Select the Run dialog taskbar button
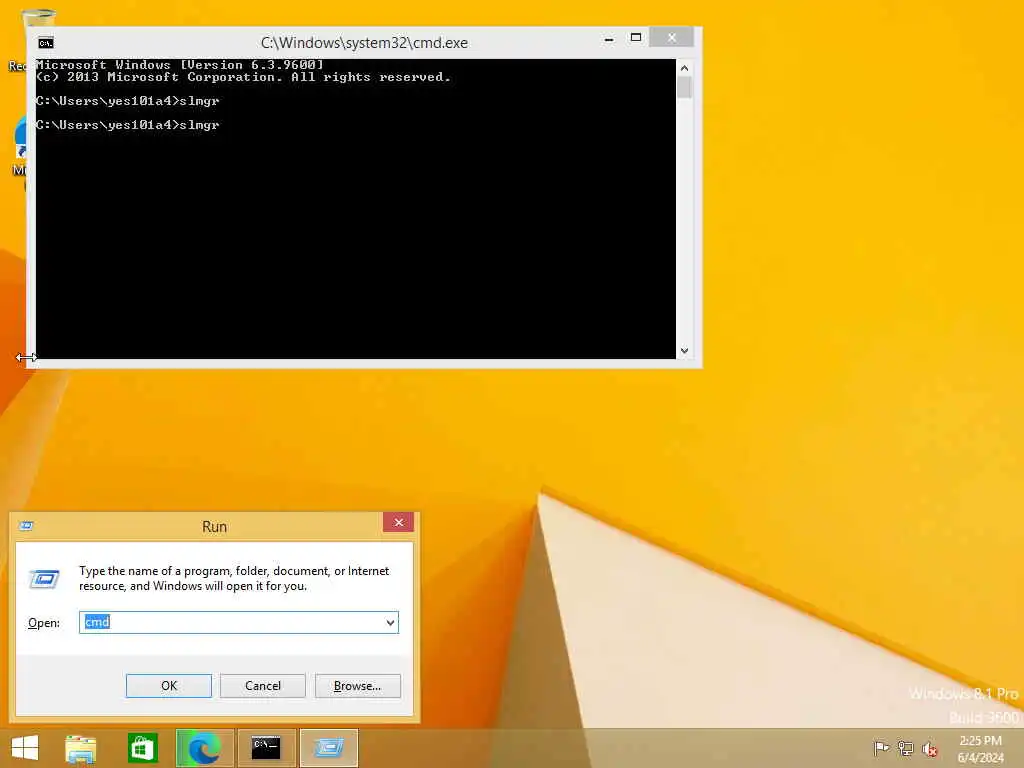 (328, 748)
